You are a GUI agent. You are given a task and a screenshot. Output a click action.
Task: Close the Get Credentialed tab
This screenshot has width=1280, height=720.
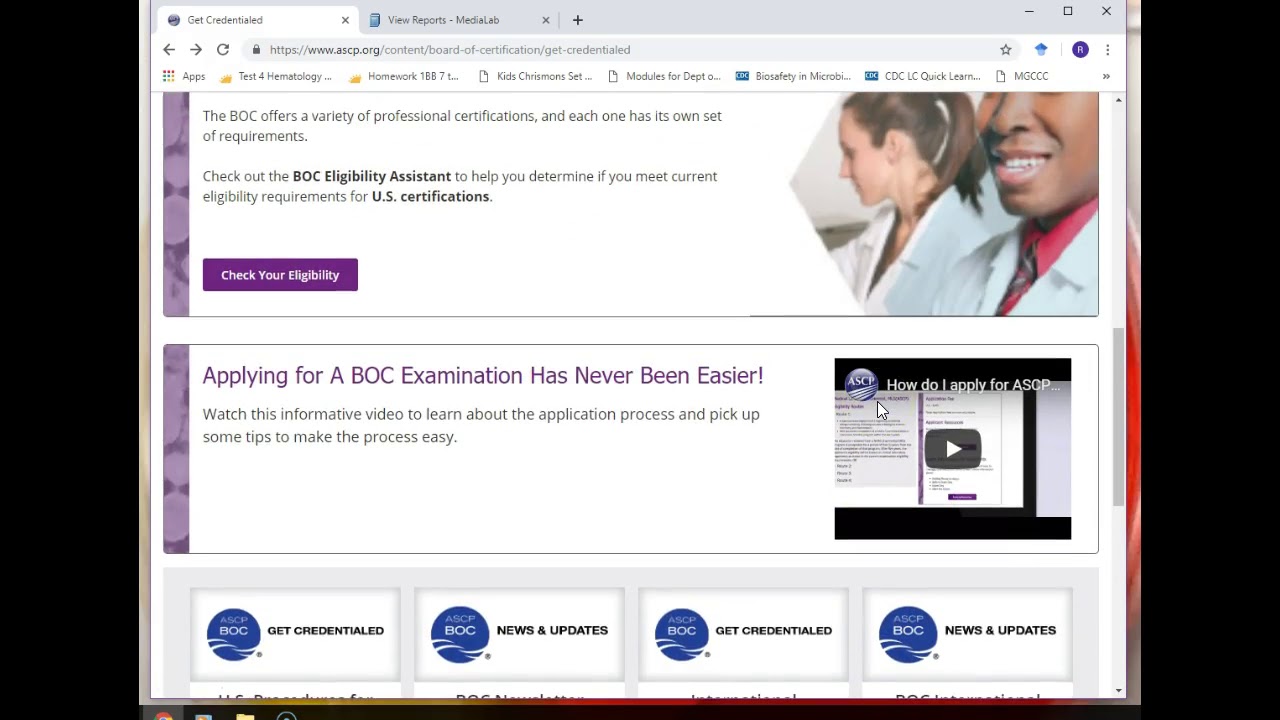(345, 20)
